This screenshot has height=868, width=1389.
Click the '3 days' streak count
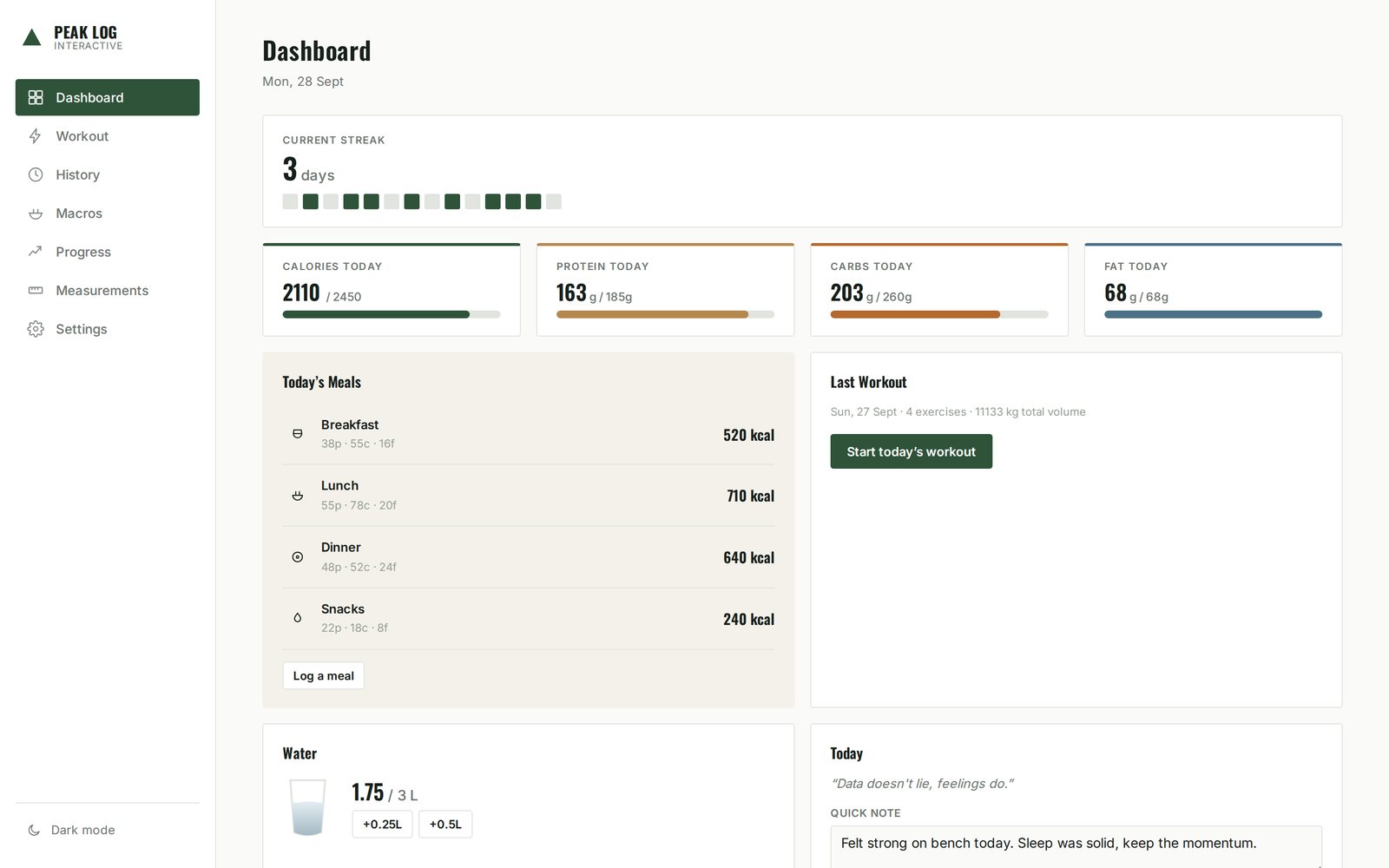tap(308, 169)
